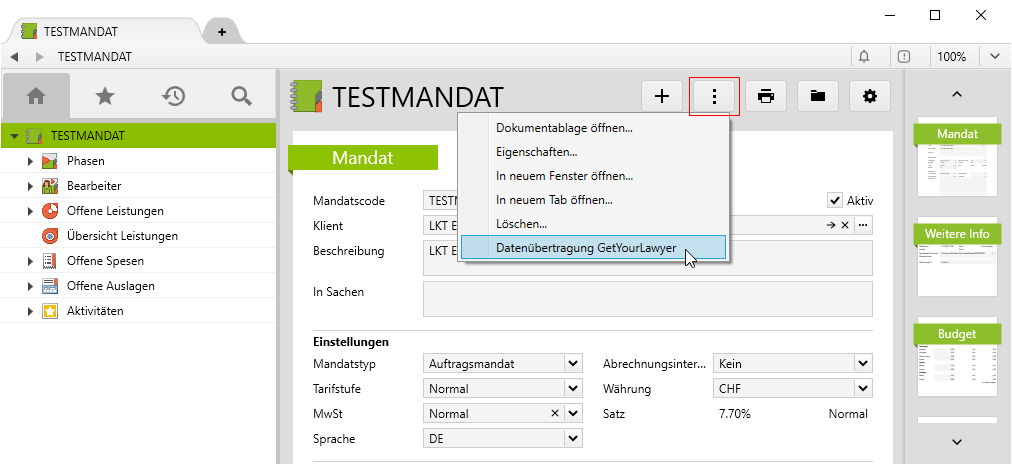
Task: Expand the Offene Spesen tree node
Action: 30,261
